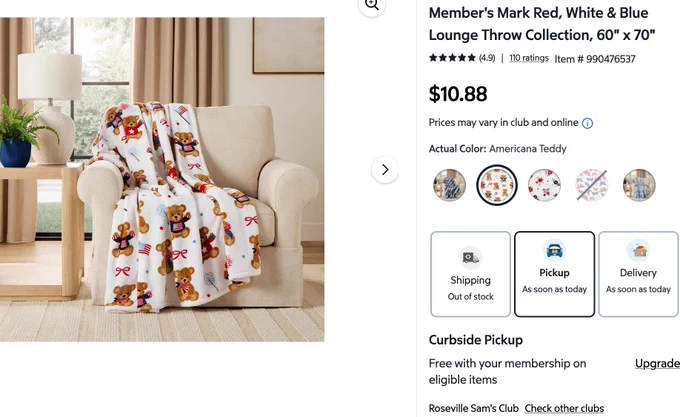The height and width of the screenshot is (417, 680).
Task: Click the Check other clubs link
Action: (564, 408)
